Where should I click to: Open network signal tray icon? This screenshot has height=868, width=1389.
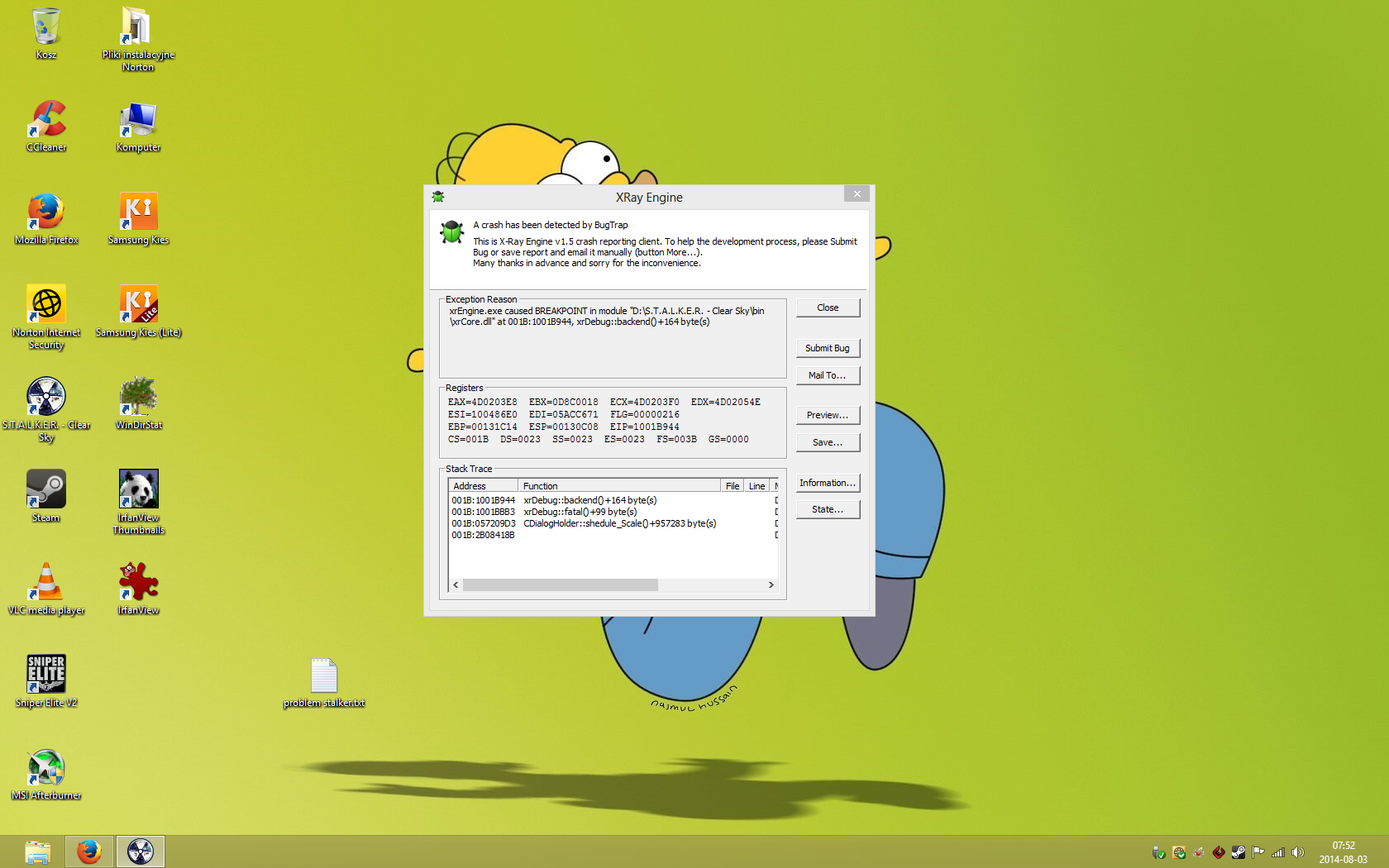1278,852
